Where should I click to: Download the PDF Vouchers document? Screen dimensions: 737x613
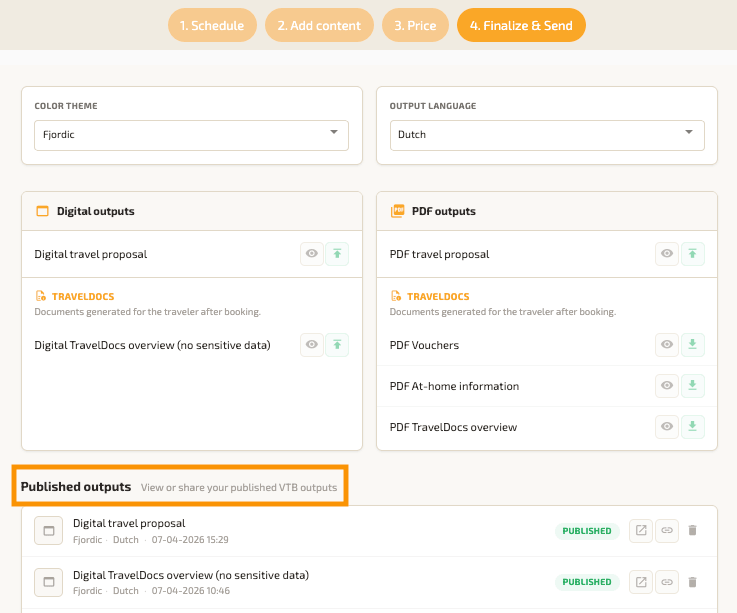[x=692, y=345]
